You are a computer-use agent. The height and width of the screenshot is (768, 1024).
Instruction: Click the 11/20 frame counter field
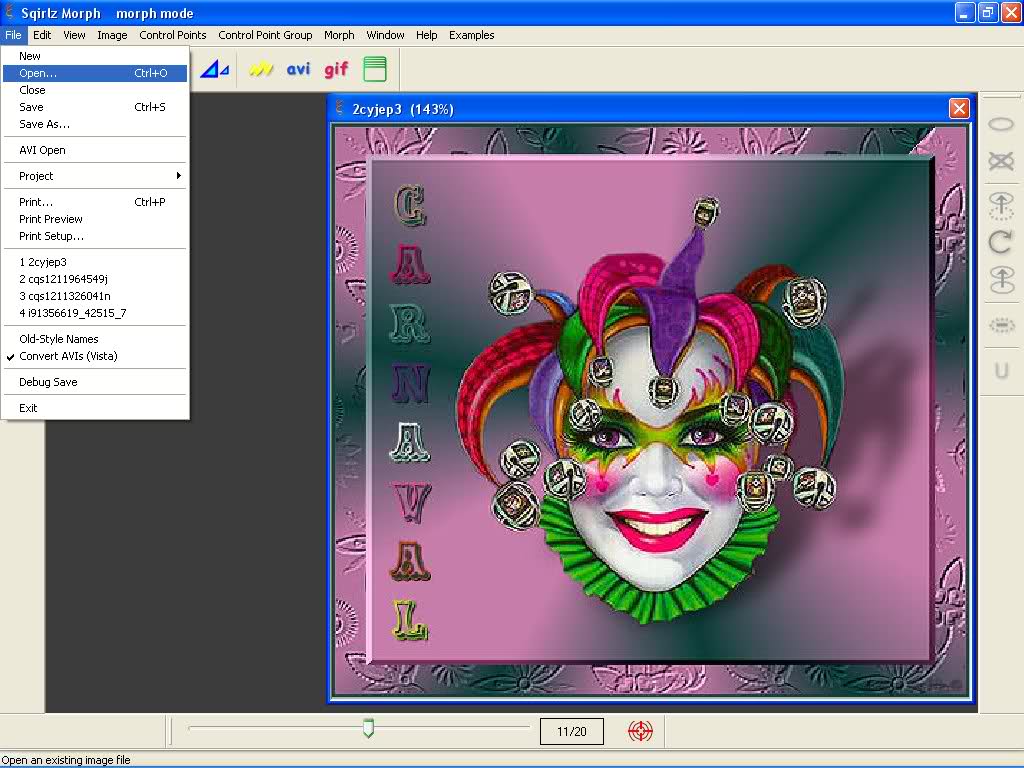[571, 731]
